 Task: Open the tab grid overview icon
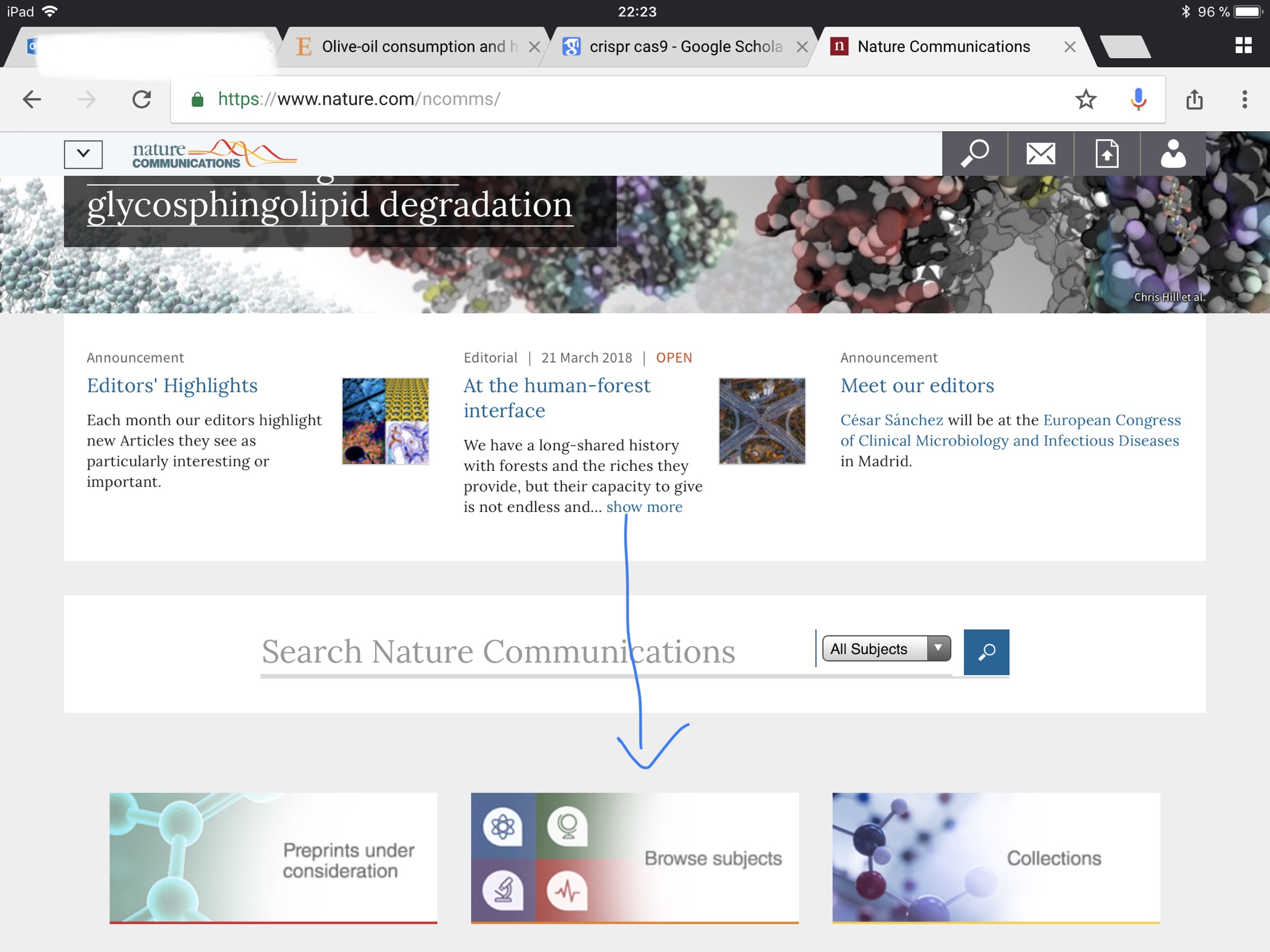(1243, 45)
